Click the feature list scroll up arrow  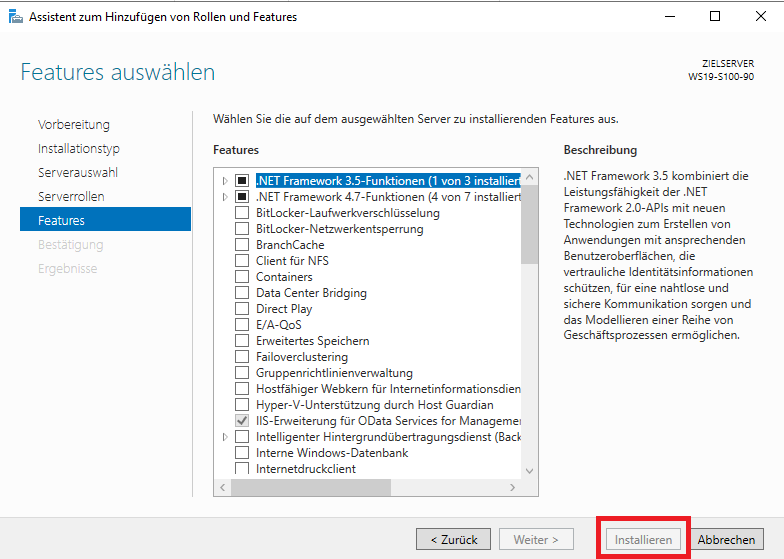coord(530,177)
